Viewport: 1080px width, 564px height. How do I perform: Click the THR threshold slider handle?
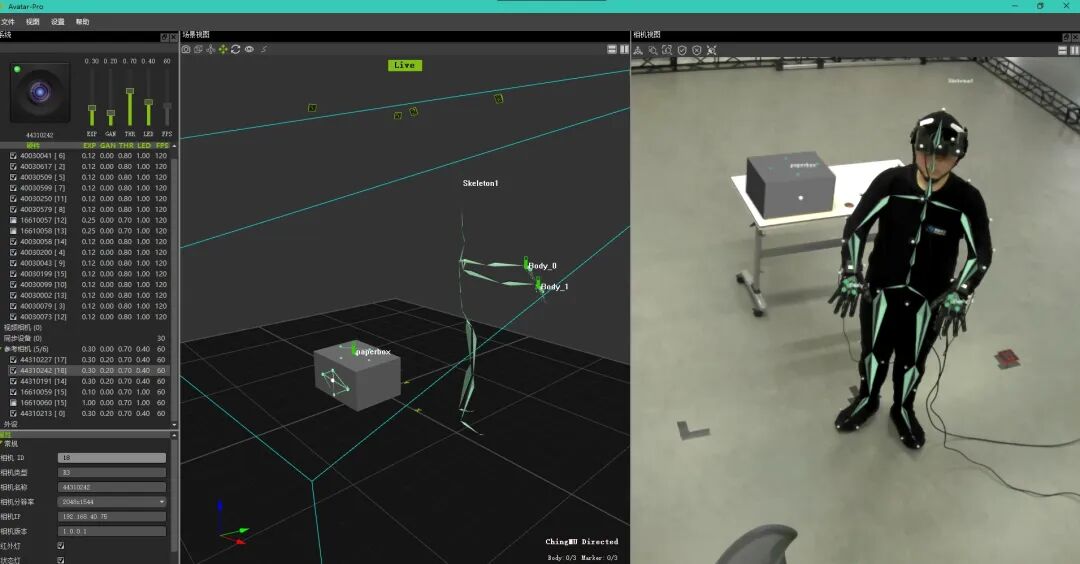[x=130, y=92]
